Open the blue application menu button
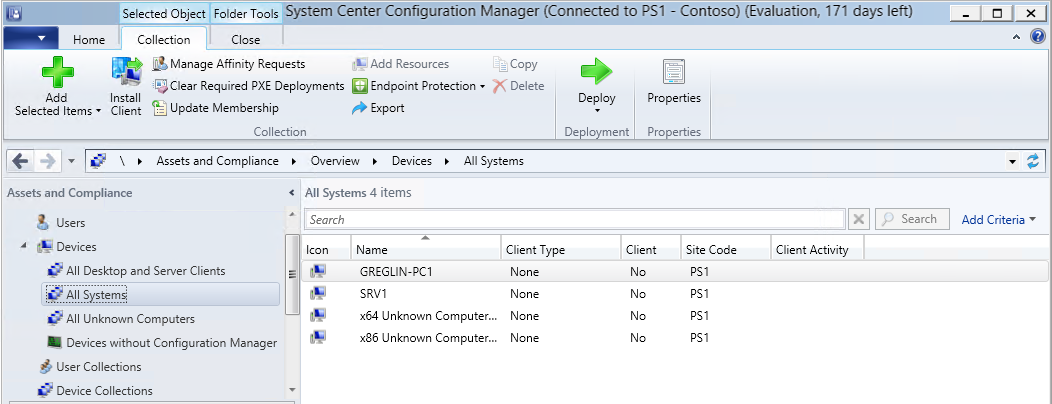 [x=32, y=38]
